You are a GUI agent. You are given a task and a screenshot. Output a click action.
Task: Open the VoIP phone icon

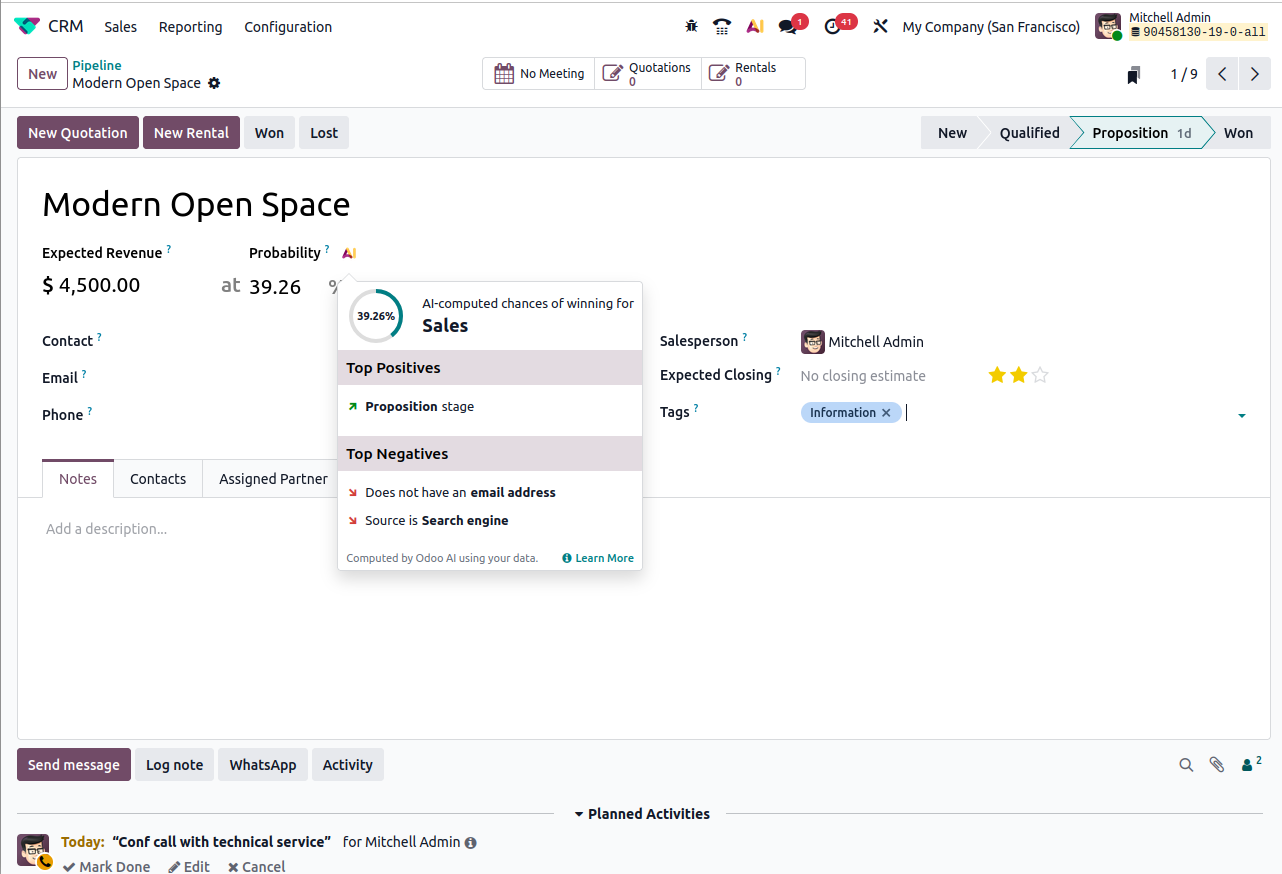point(722,27)
